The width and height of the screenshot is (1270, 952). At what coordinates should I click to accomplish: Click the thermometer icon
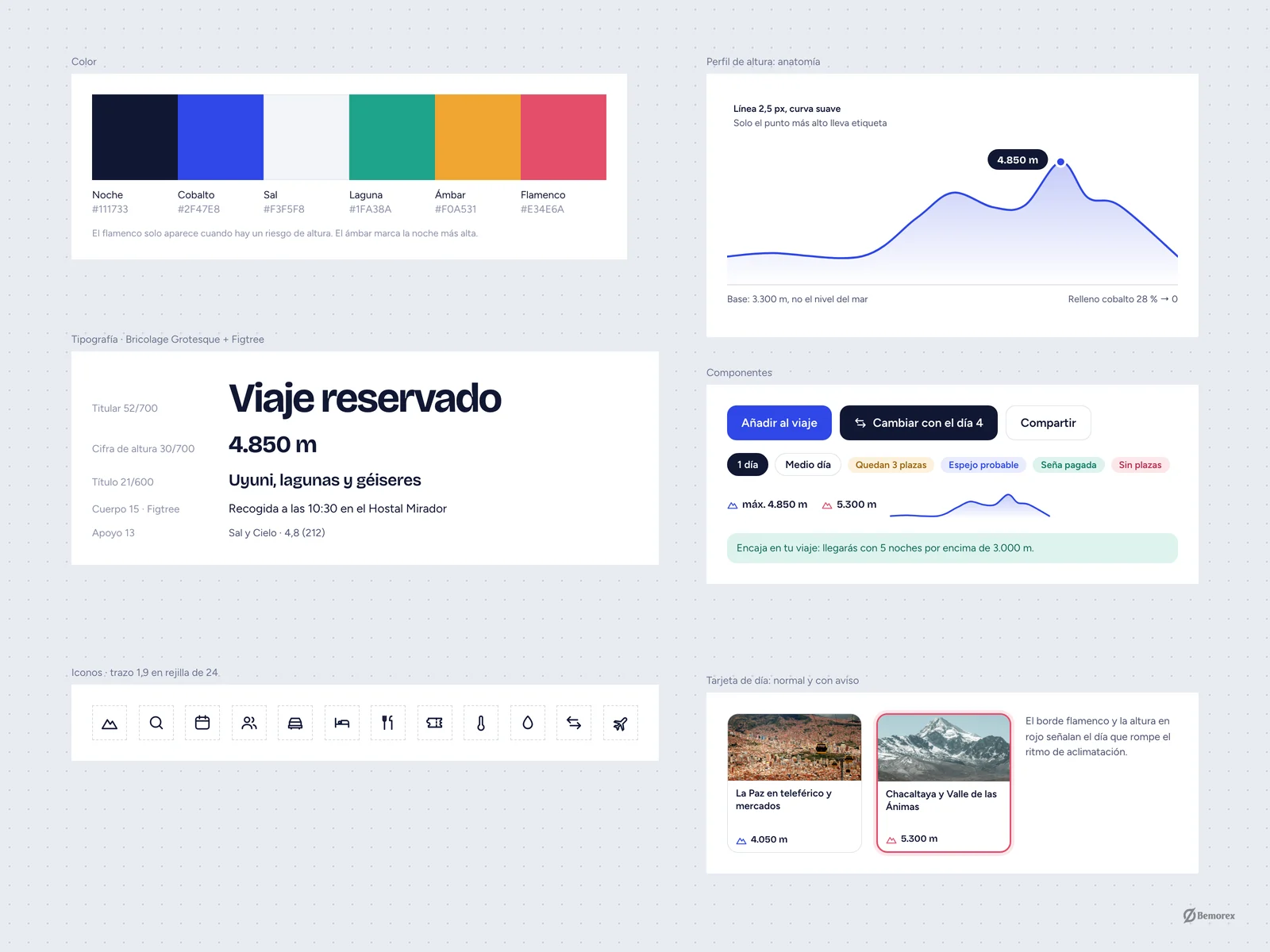(481, 723)
